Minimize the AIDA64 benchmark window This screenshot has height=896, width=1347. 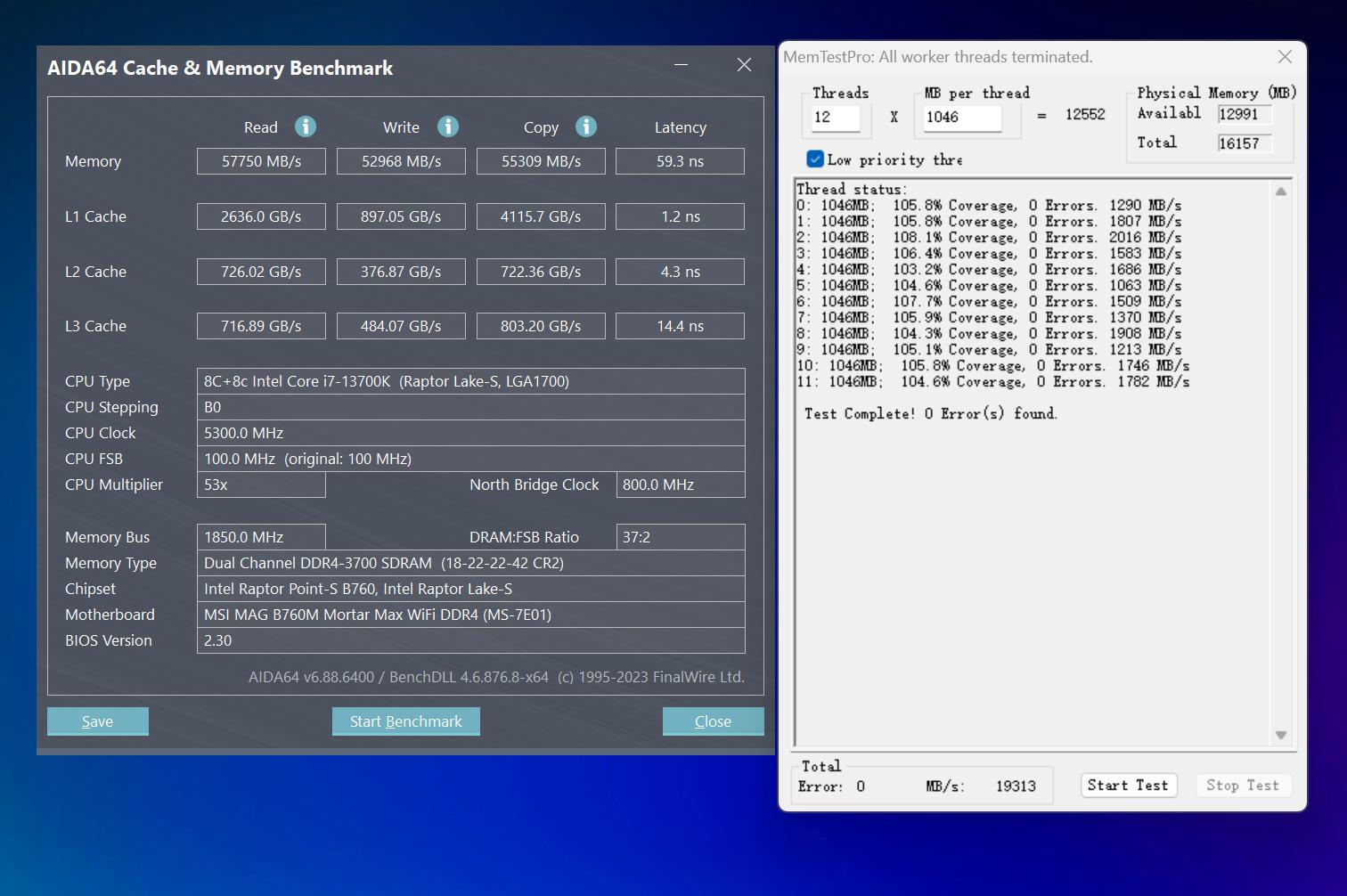682,65
